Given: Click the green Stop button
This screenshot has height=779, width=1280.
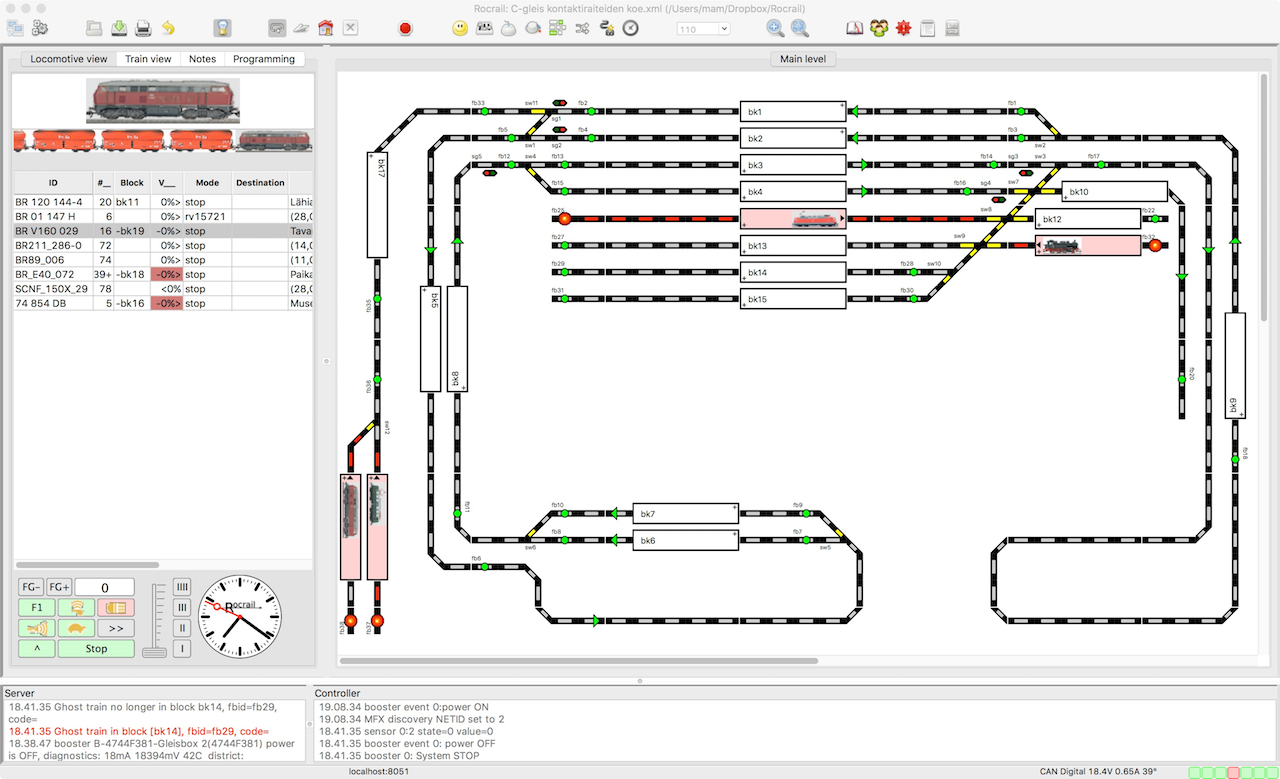Looking at the screenshot, I should pos(96,648).
